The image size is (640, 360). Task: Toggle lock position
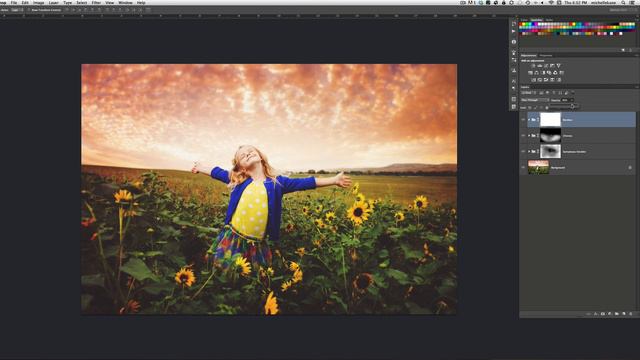pyautogui.click(x=541, y=108)
